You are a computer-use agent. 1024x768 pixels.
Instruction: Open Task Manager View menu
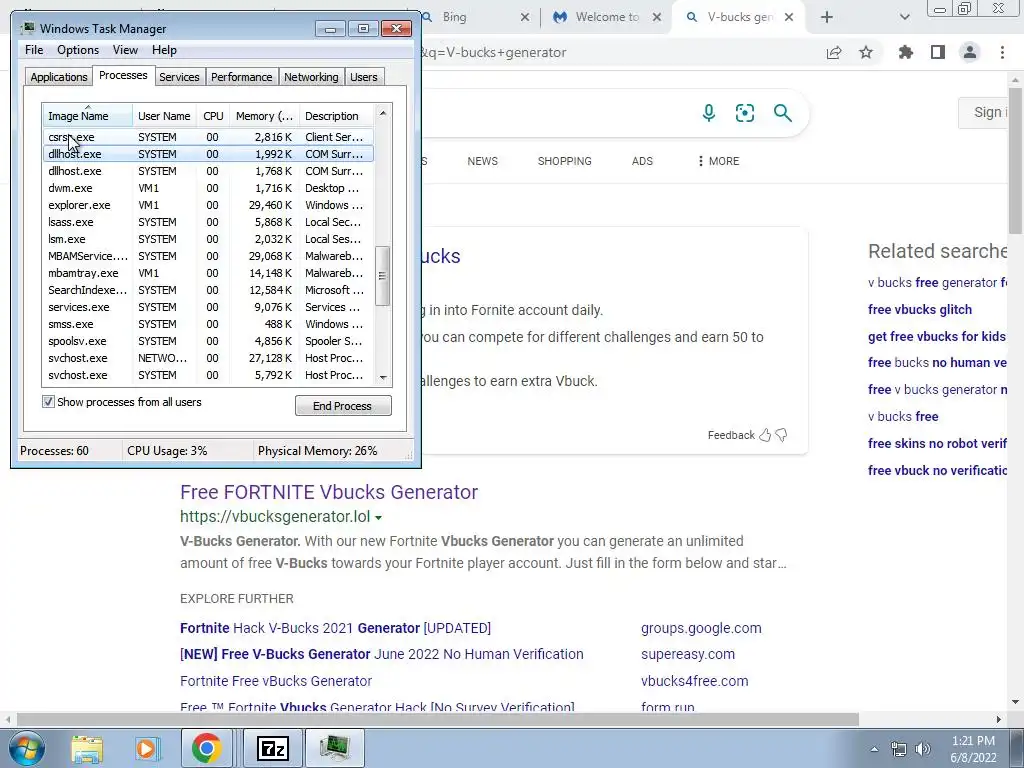pyautogui.click(x=125, y=50)
